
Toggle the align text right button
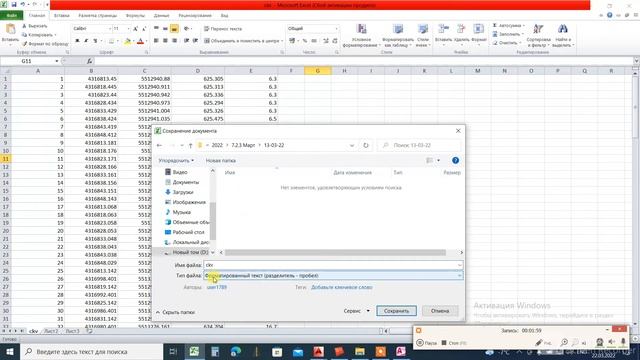(x=174, y=41)
